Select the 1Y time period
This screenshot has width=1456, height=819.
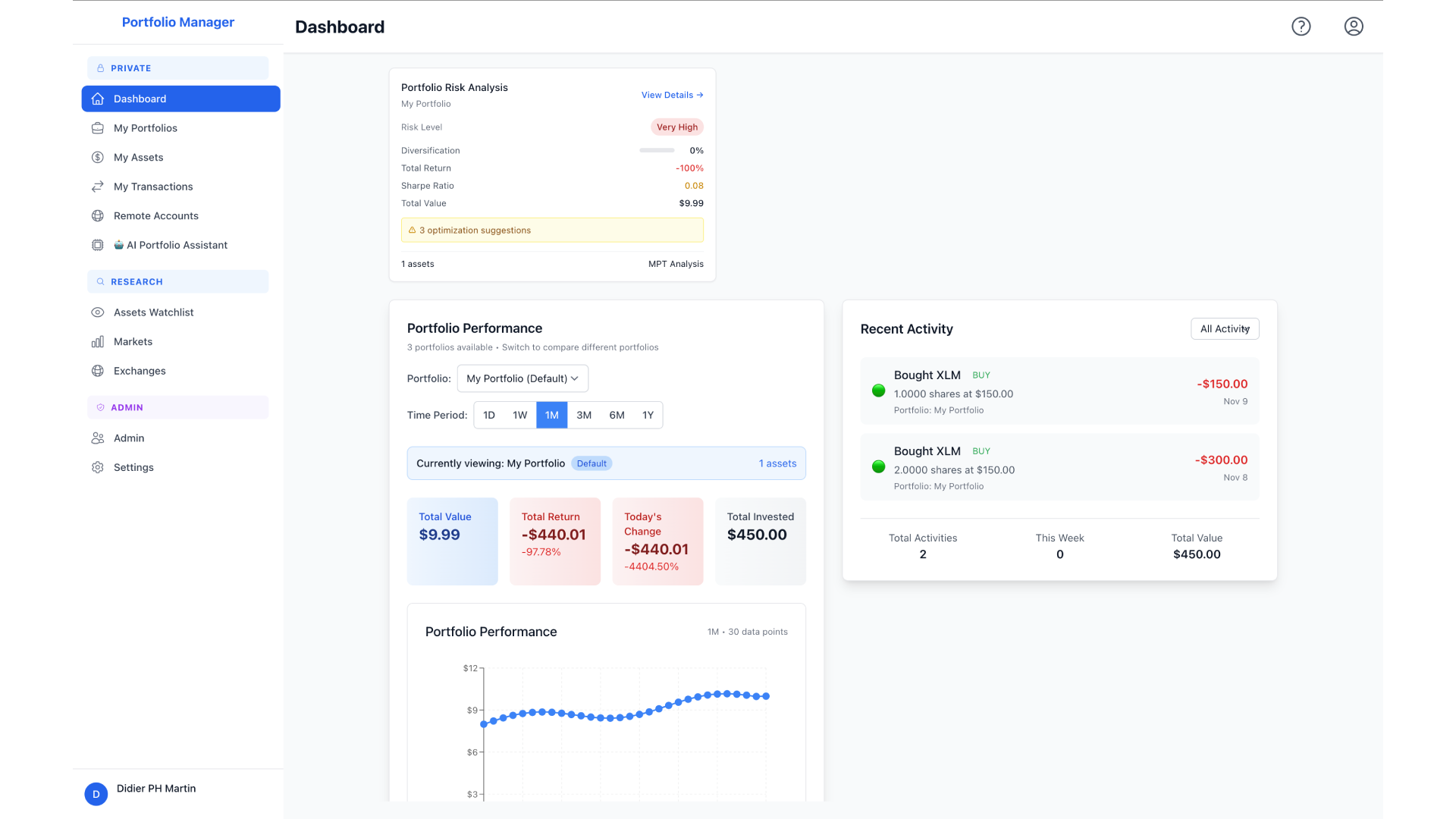pos(648,415)
